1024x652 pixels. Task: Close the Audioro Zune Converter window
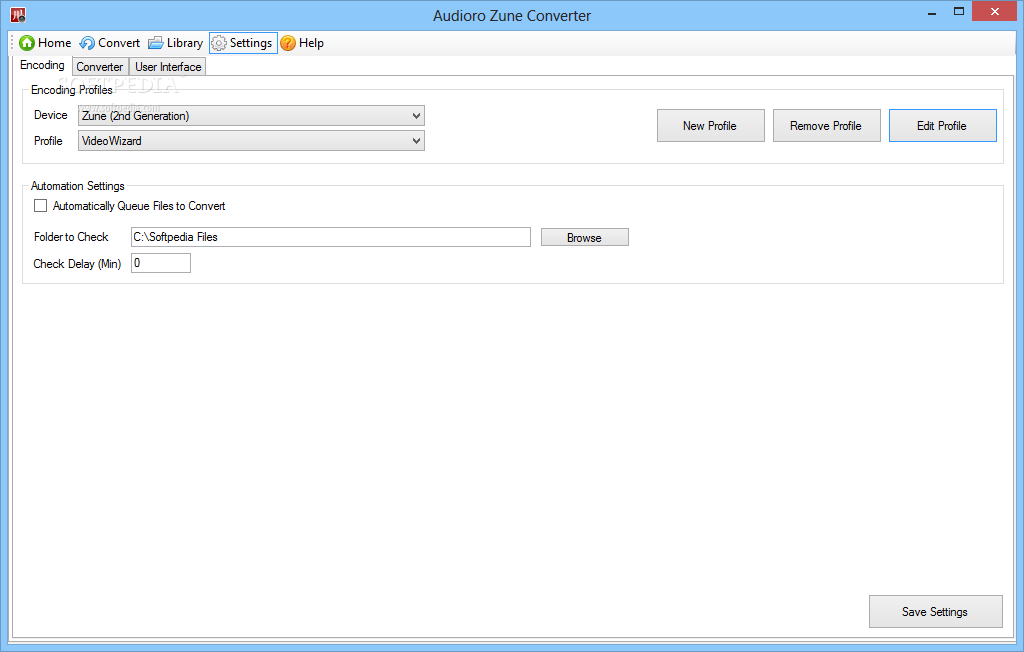pos(995,12)
